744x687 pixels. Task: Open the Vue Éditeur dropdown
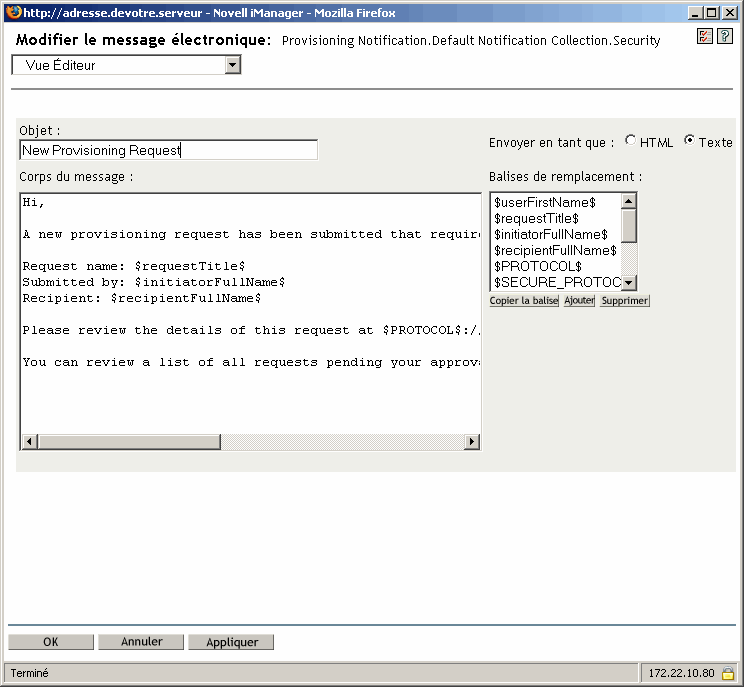pos(126,65)
